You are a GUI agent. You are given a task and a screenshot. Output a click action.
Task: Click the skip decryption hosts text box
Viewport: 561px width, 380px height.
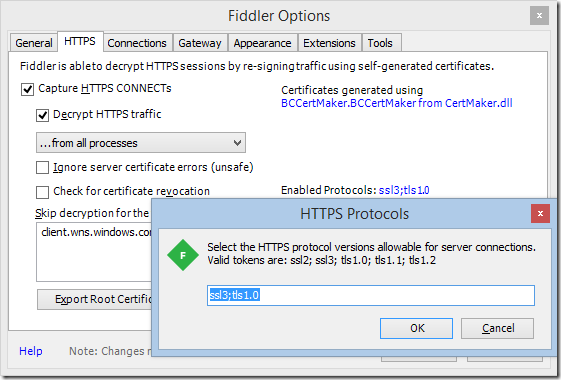94,252
